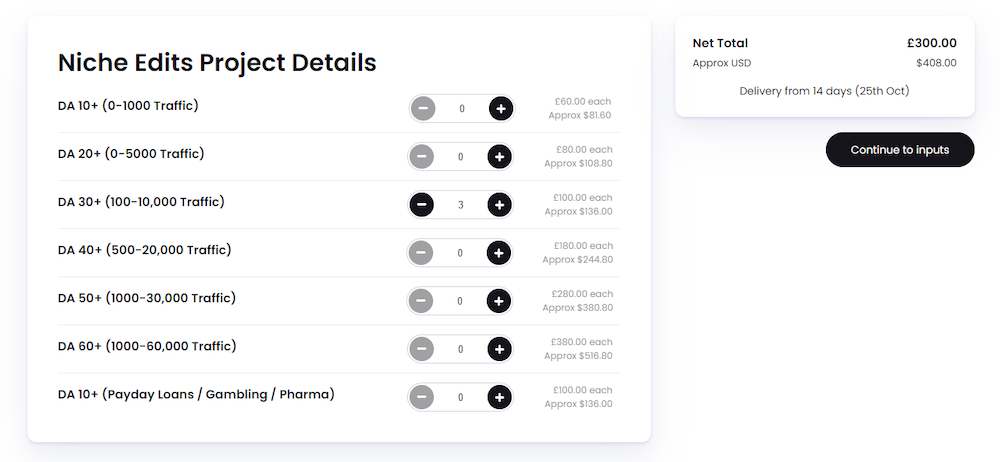Add one DA 20+ (0-5000 Traffic) link
1000x462 pixels.
pyautogui.click(x=499, y=156)
